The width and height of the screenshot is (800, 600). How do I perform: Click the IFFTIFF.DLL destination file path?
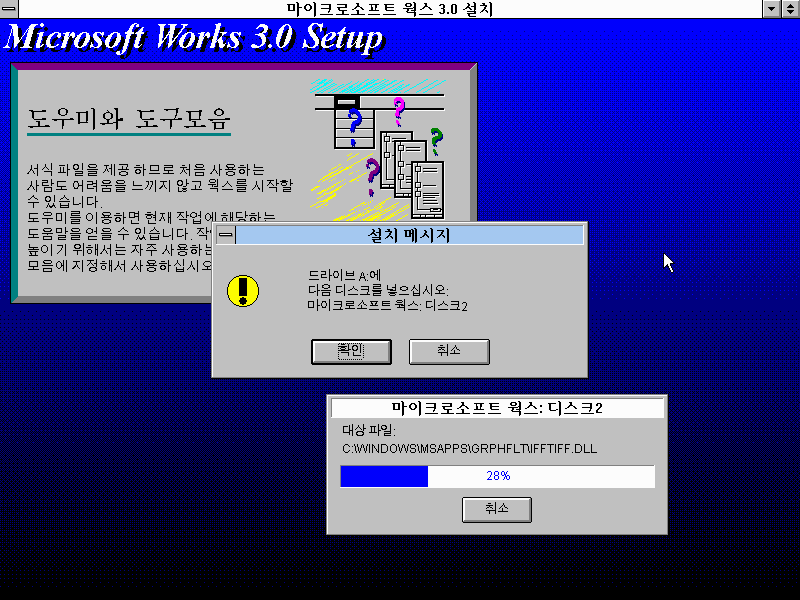pos(469,449)
